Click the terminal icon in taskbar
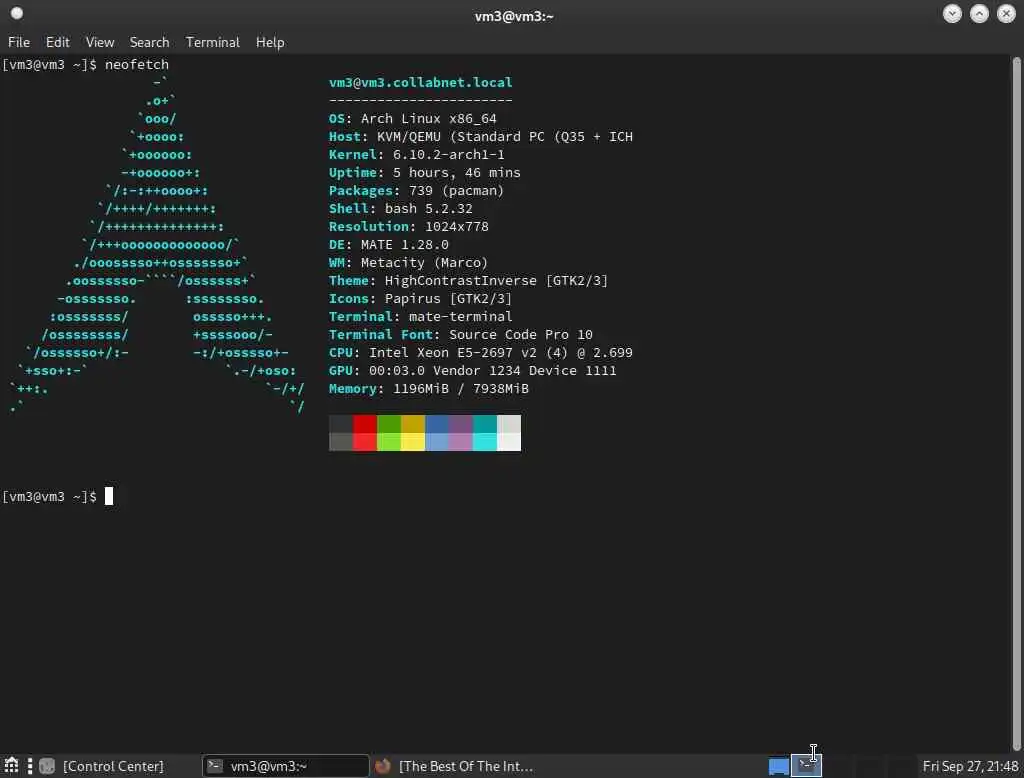 (x=215, y=766)
